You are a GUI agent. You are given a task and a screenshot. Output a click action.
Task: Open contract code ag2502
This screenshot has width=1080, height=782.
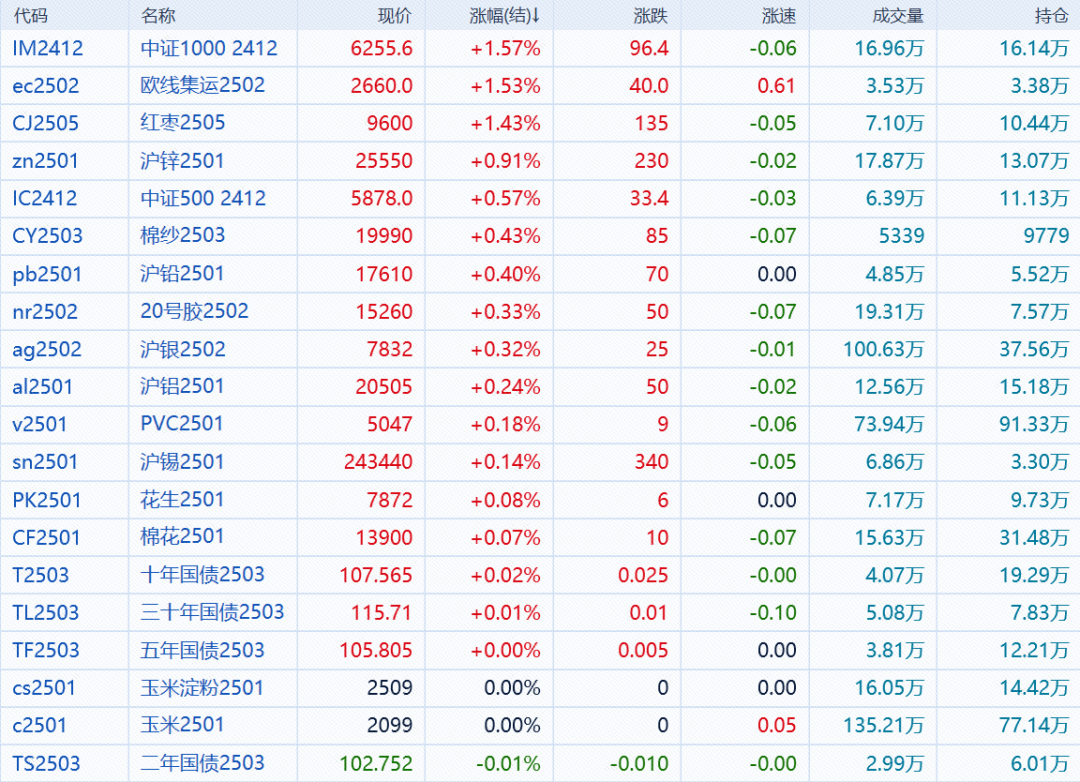pos(47,349)
